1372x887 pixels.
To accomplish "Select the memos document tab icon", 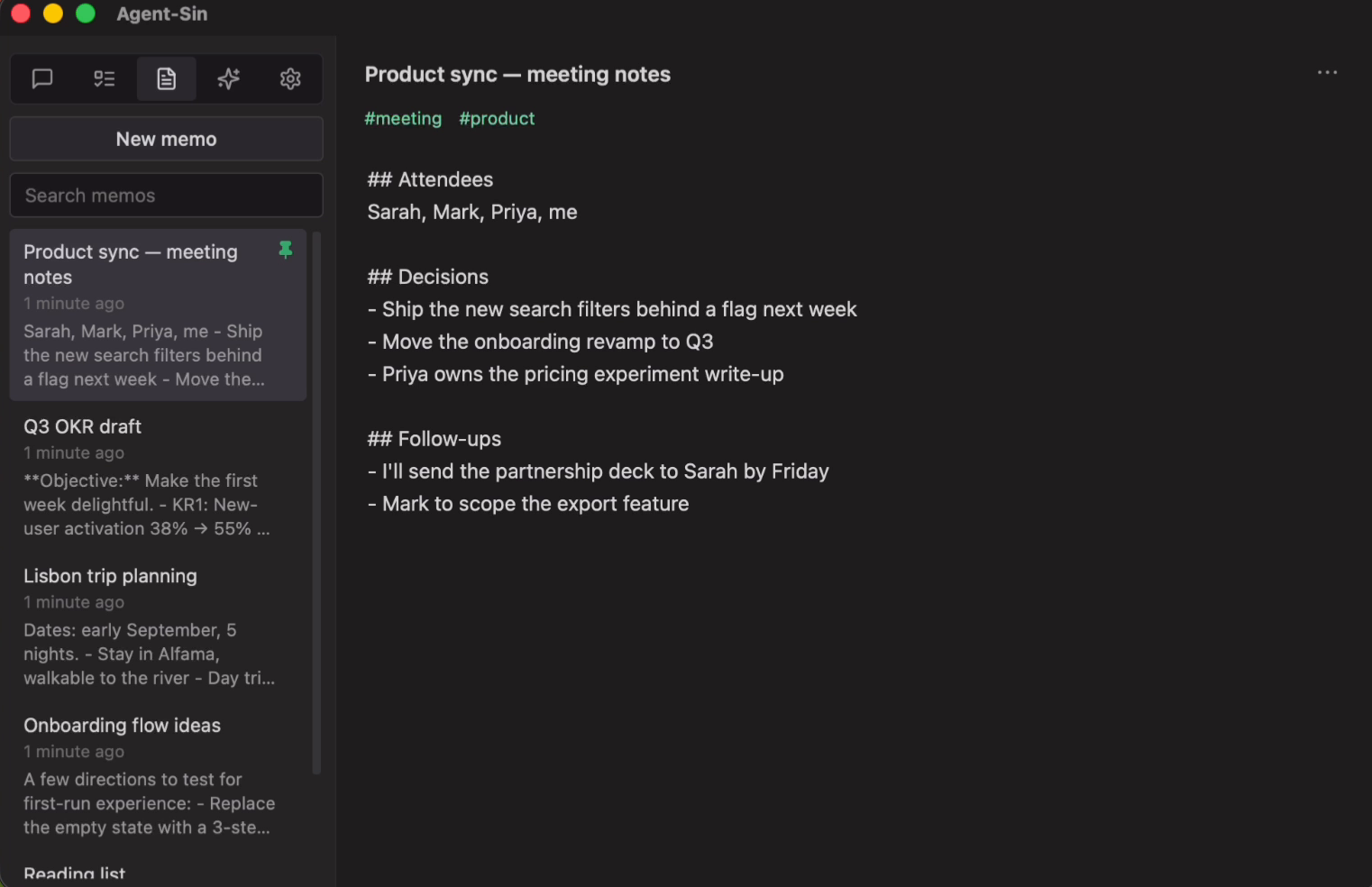I will click(x=167, y=79).
